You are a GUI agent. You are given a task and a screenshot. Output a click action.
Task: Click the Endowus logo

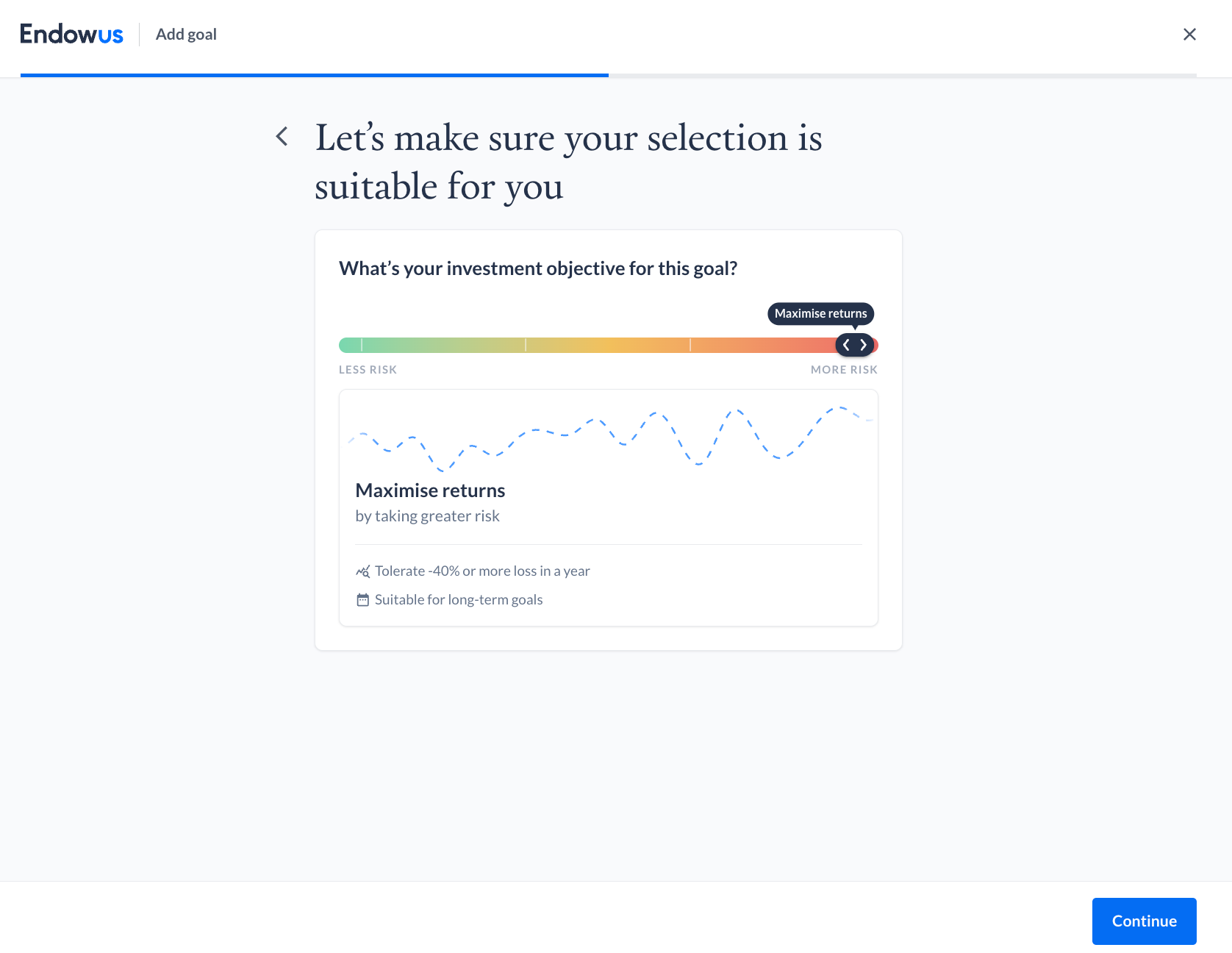tap(71, 35)
